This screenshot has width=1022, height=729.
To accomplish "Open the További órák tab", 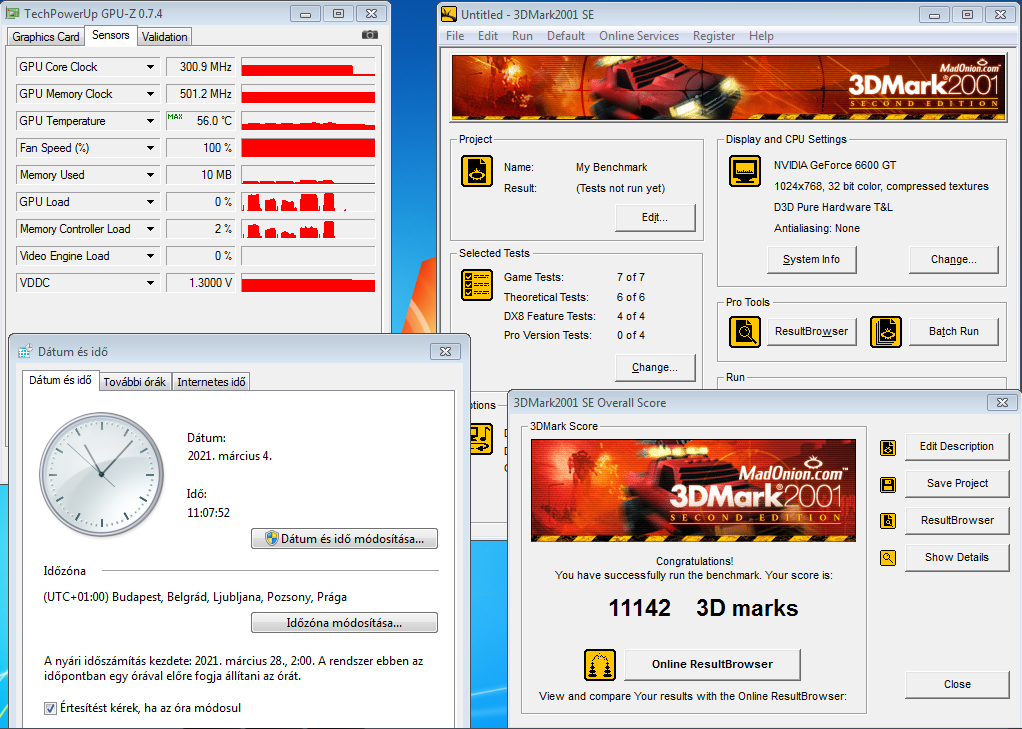I will [x=135, y=382].
